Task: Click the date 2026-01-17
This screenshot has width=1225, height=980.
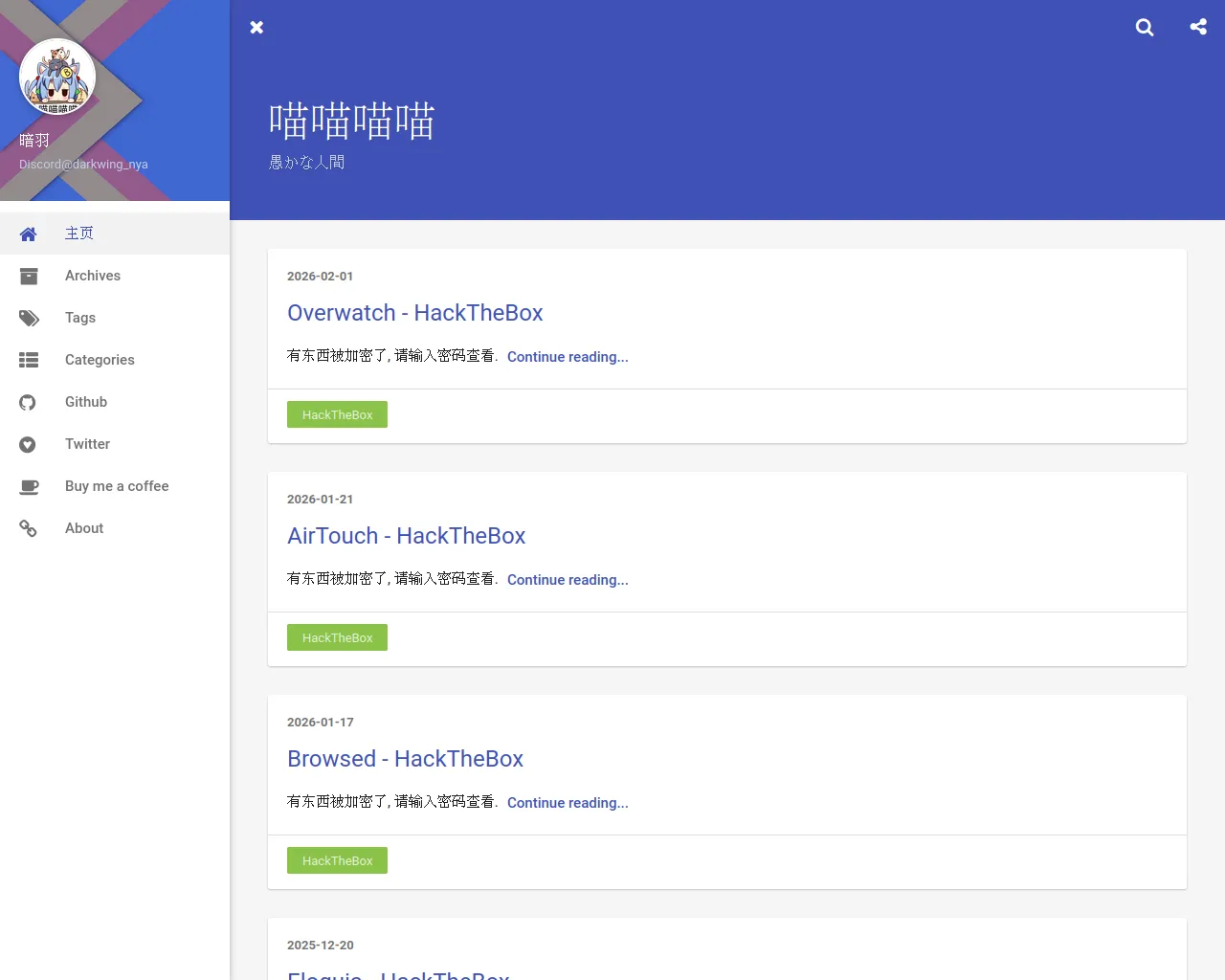Action: coord(320,723)
